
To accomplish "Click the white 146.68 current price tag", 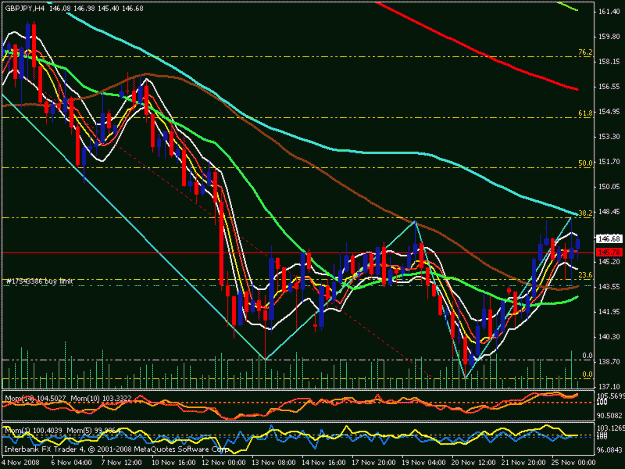I will pos(609,239).
